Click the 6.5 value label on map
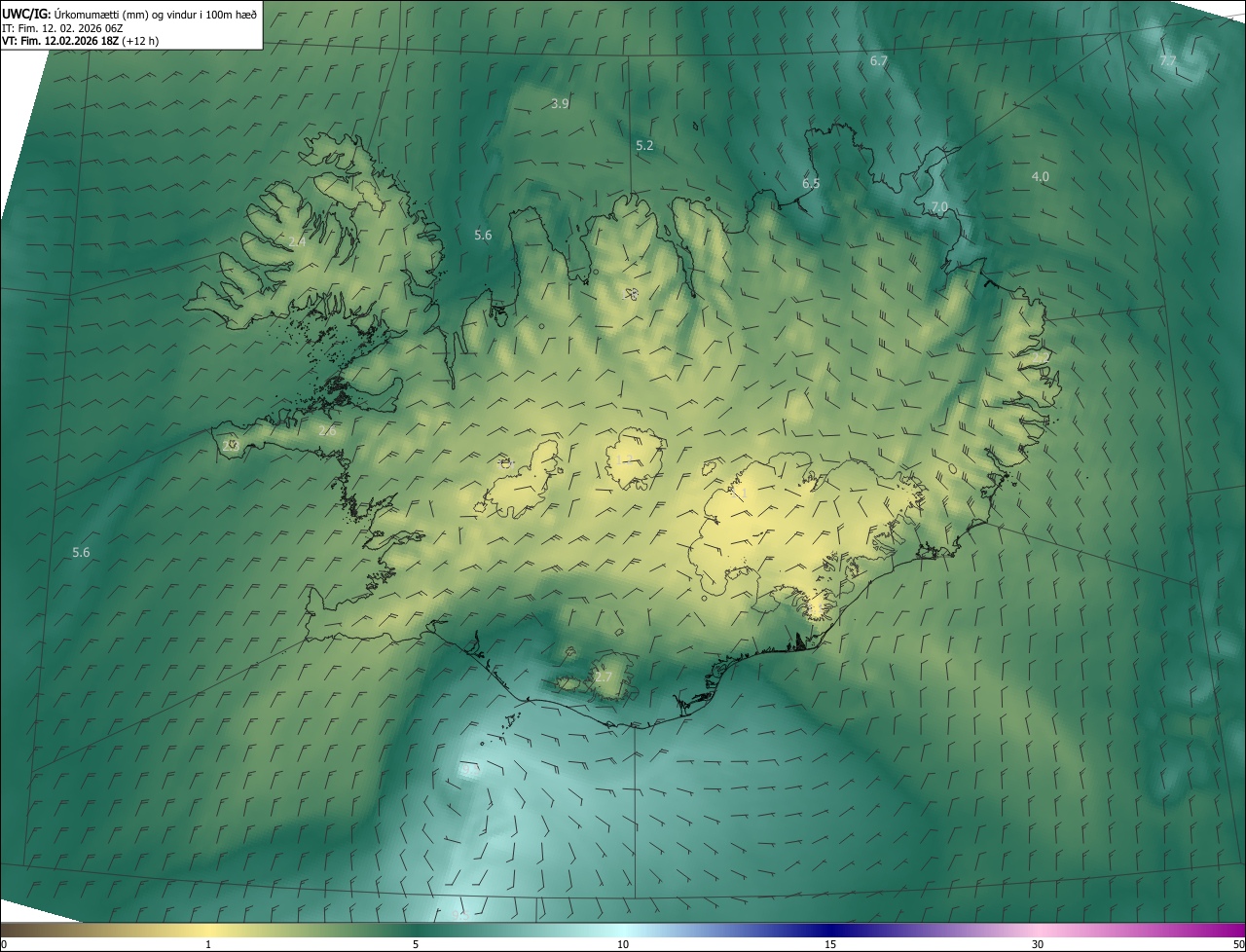 811,183
